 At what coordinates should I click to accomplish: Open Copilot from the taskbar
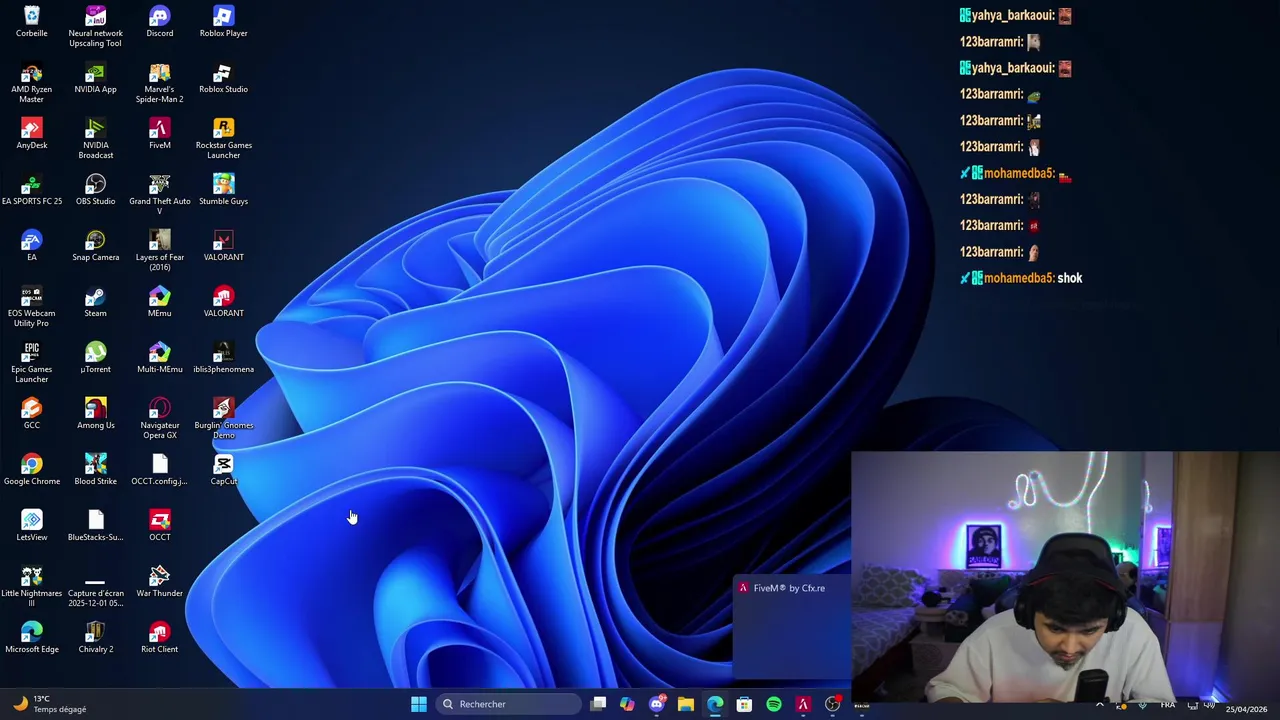click(627, 704)
